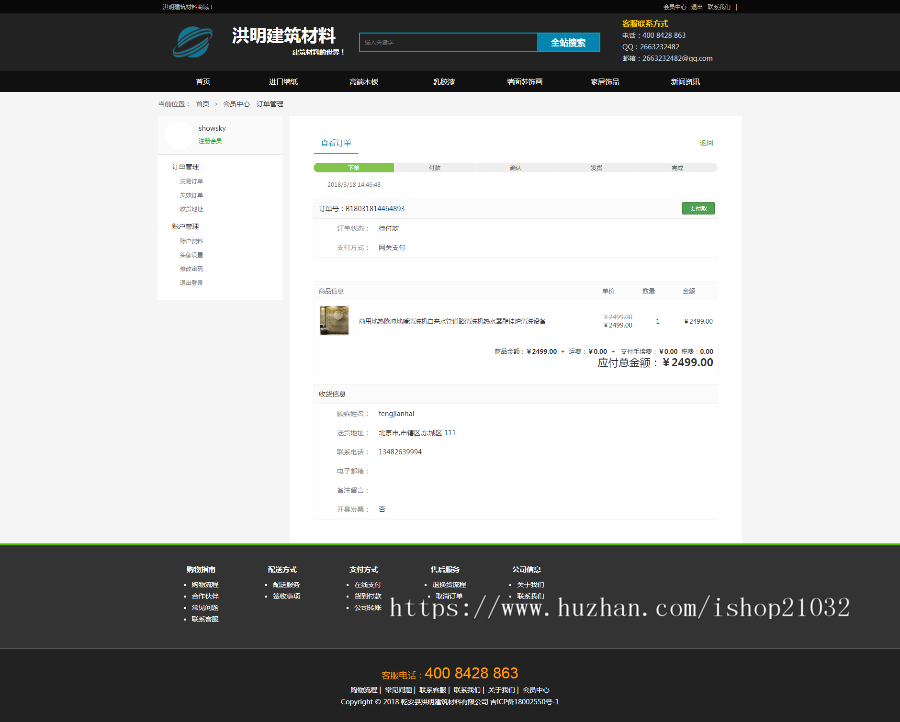Click the order number B18031814464893

(x=375, y=208)
